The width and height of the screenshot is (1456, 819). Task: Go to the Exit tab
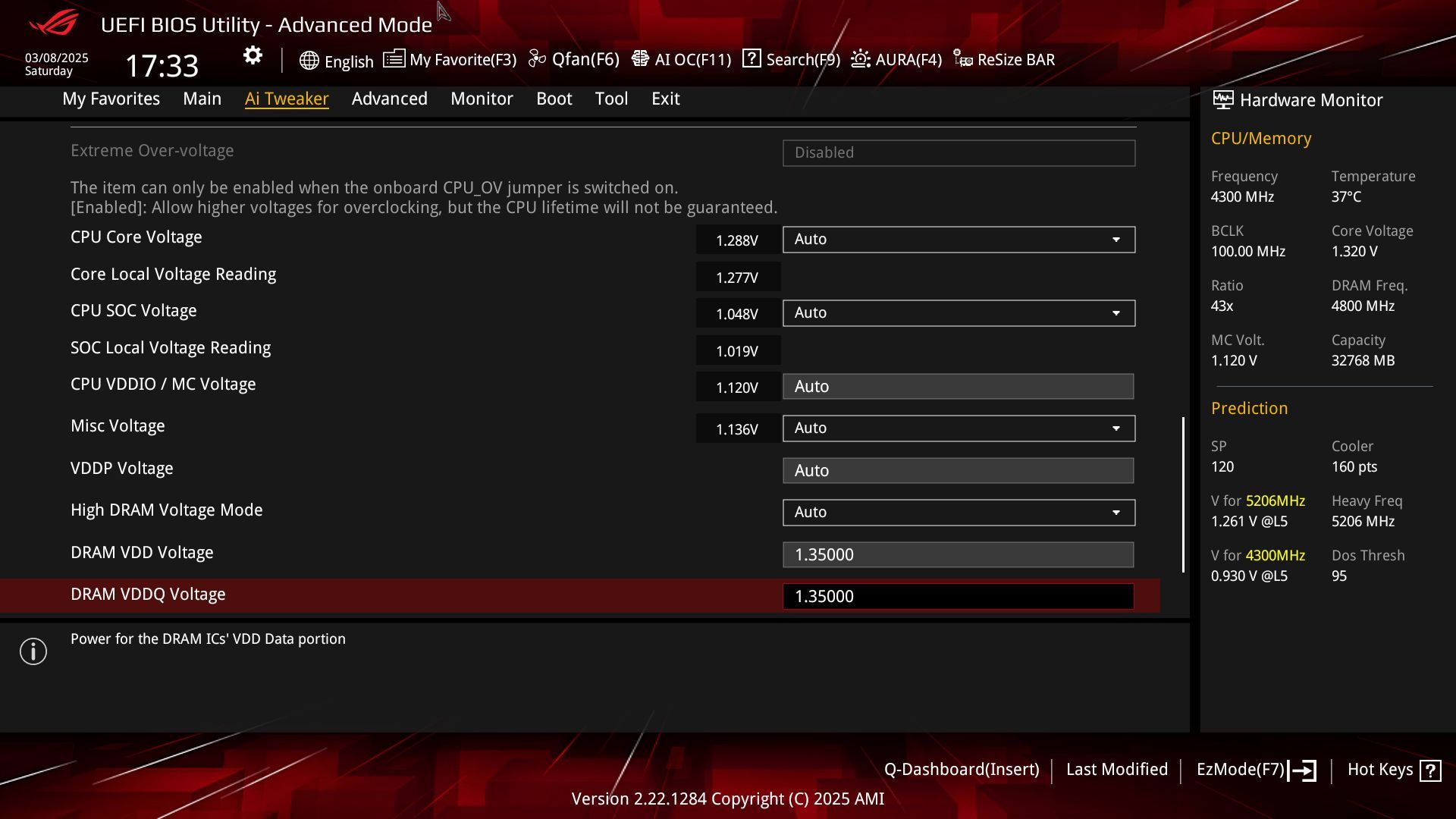click(x=666, y=99)
